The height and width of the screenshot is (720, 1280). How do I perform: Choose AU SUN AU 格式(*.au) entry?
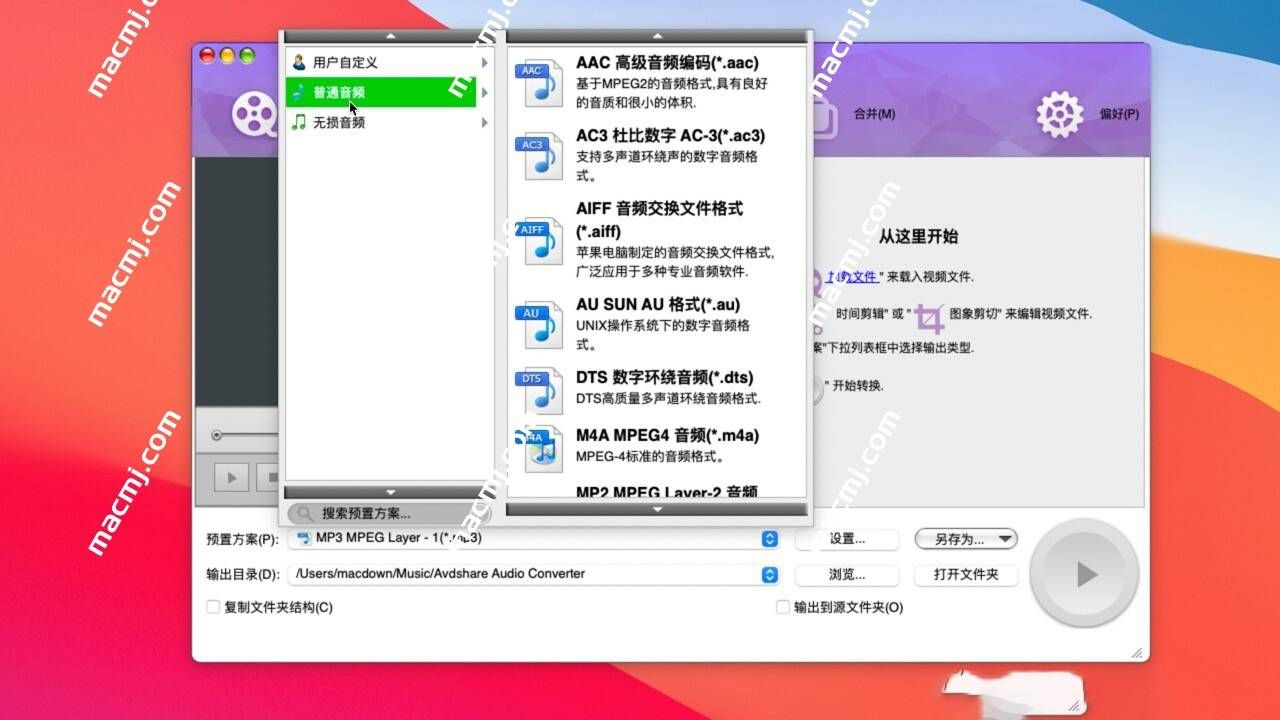[x=657, y=324]
